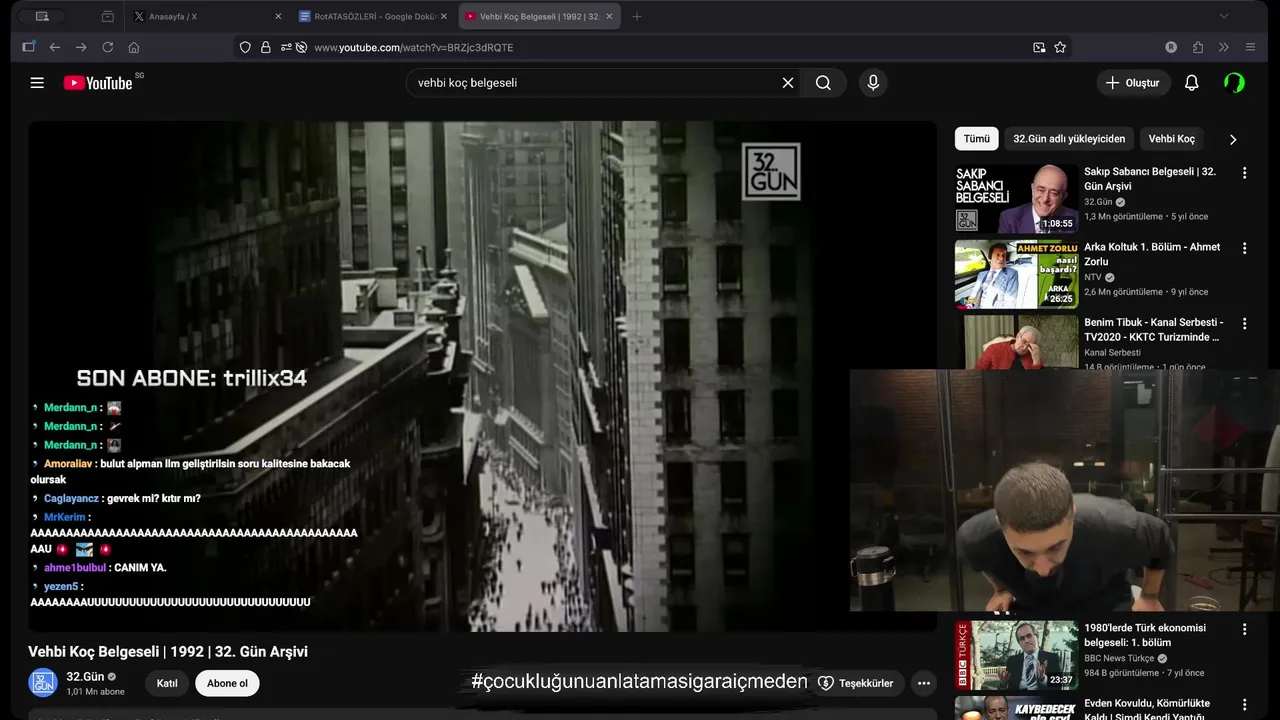Open Sakıp Sabancı Belgeseli video title

click(x=1150, y=179)
